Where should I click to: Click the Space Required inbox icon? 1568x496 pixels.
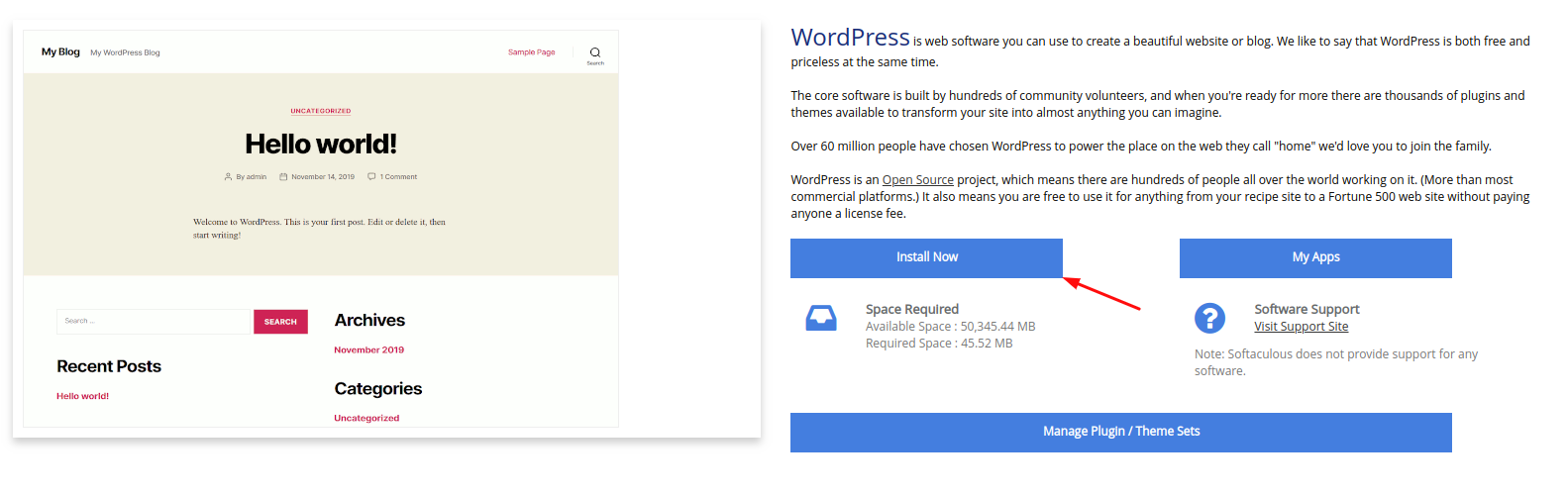pos(821,318)
